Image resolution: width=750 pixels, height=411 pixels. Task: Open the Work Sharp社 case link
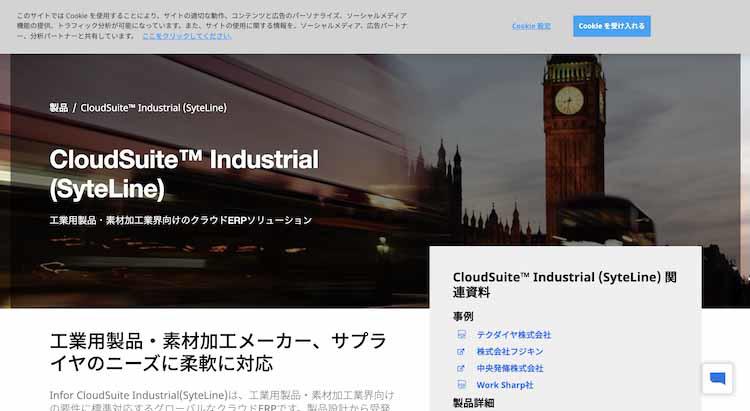[x=505, y=385]
